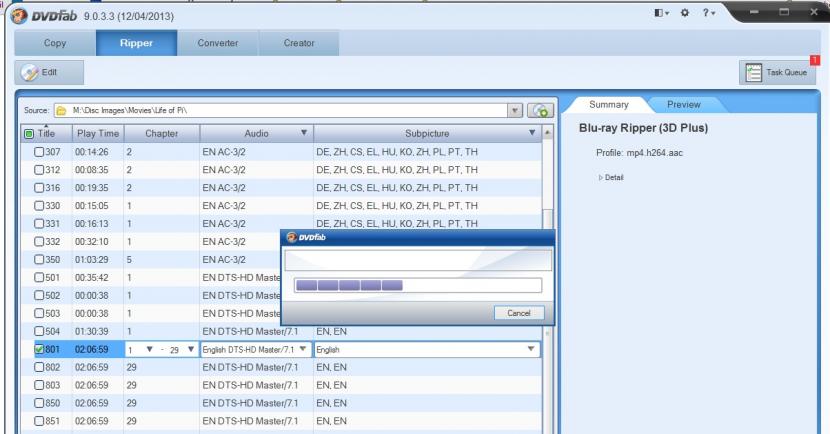Open the settings gear icon
Screen dimensions: 830x434
tap(684, 13)
